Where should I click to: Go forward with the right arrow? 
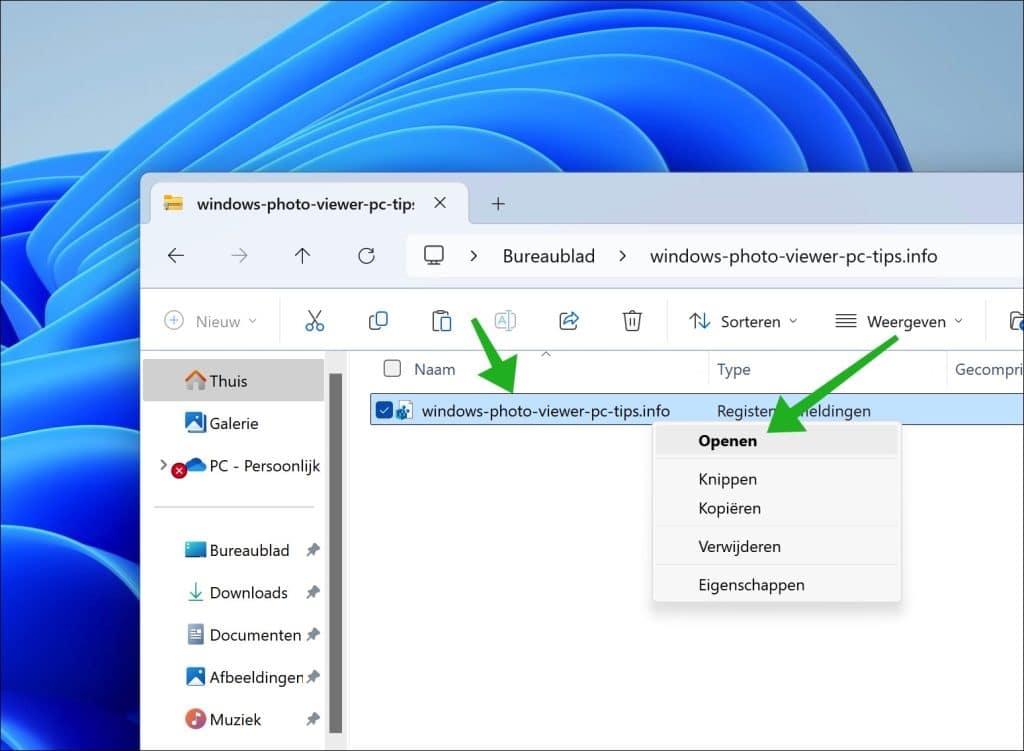pyautogui.click(x=239, y=255)
